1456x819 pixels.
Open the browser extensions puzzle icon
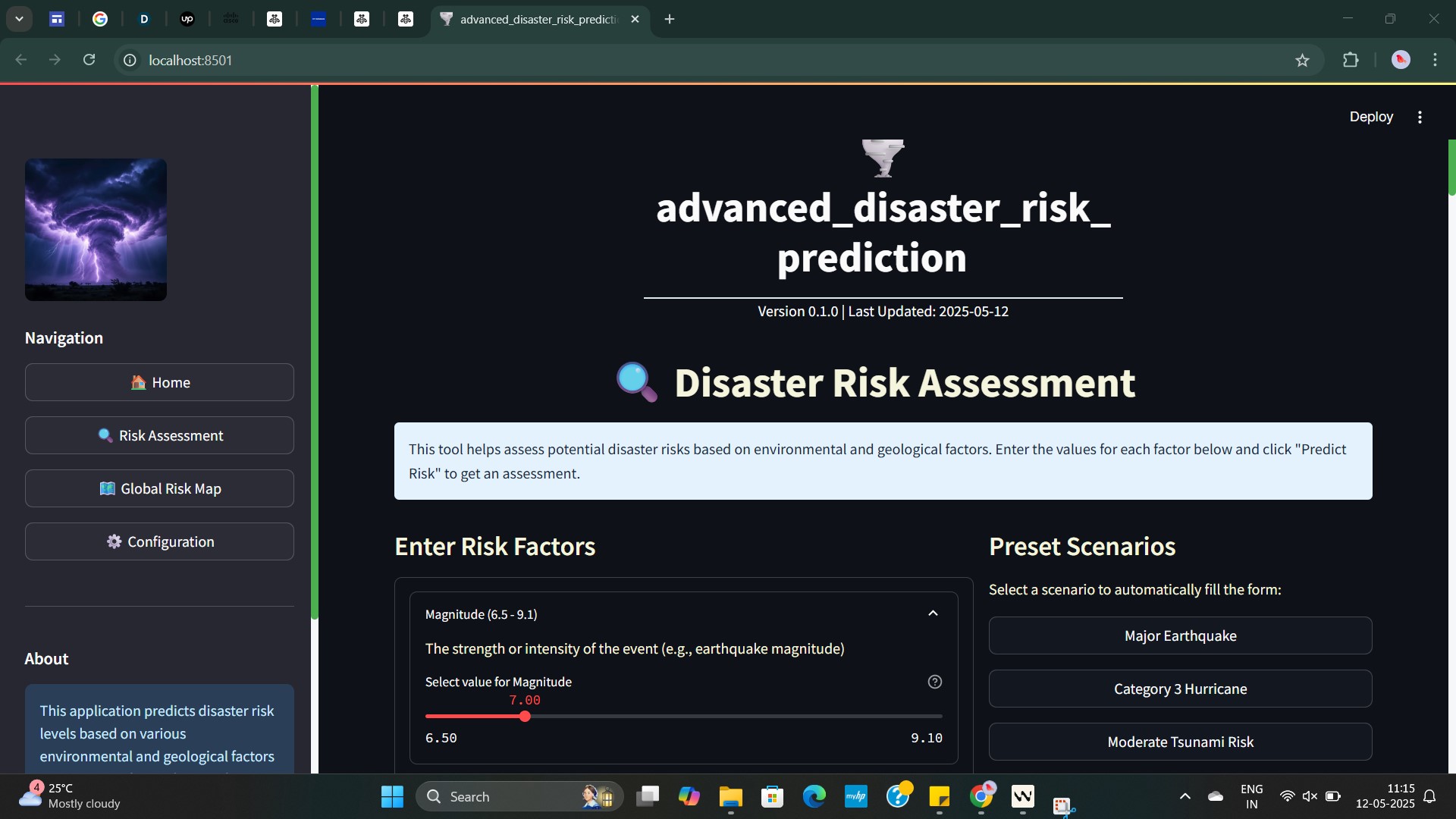(x=1351, y=60)
